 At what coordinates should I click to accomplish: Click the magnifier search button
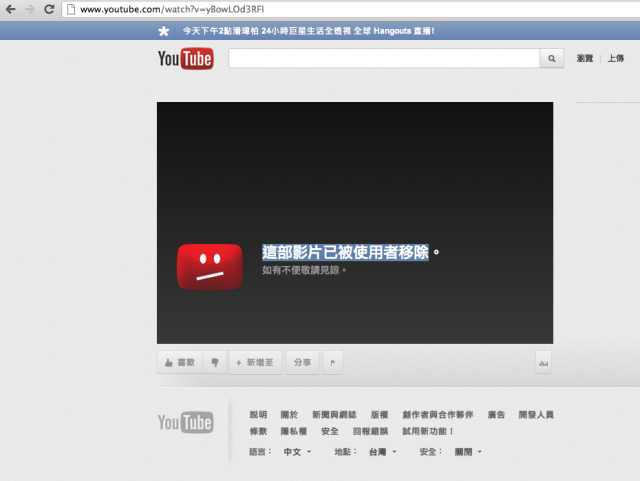click(x=551, y=58)
